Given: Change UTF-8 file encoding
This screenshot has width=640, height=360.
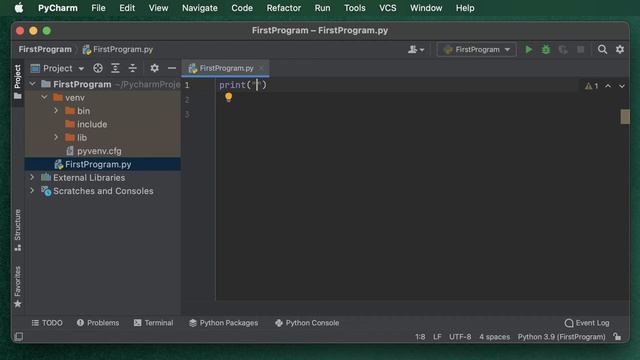Looking at the screenshot, I should pos(460,337).
